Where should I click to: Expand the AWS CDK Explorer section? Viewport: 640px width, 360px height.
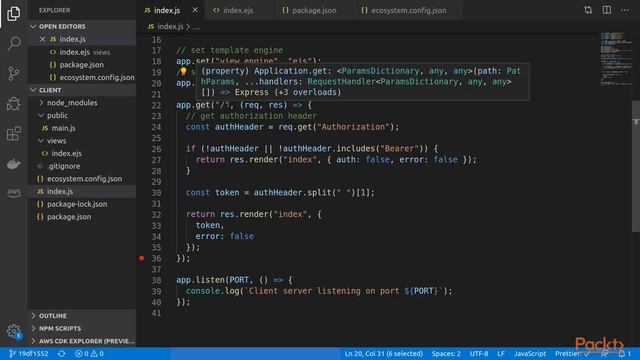pos(82,341)
